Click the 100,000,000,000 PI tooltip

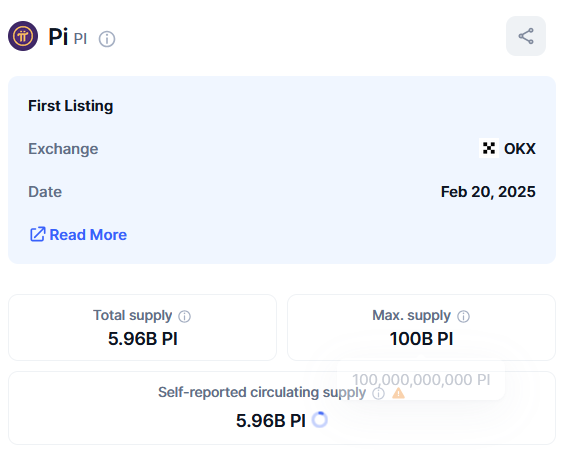pos(421,380)
